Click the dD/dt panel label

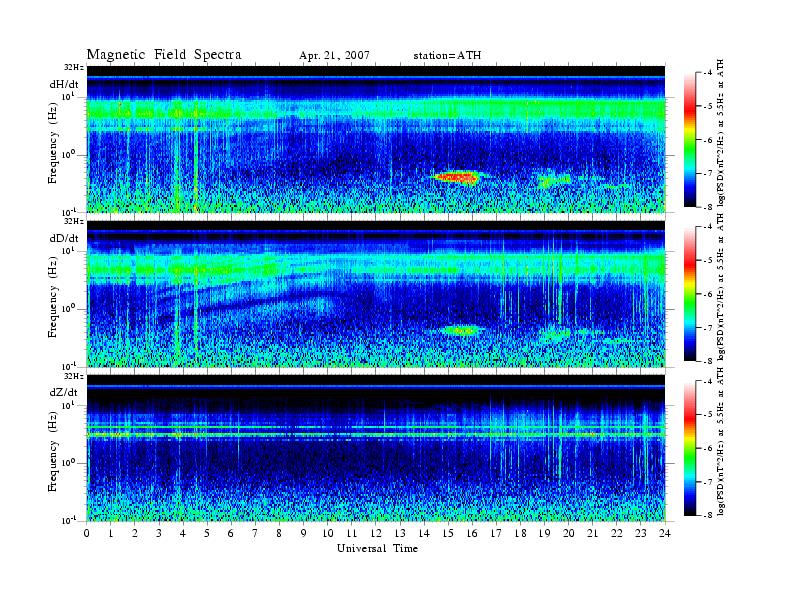point(64,238)
